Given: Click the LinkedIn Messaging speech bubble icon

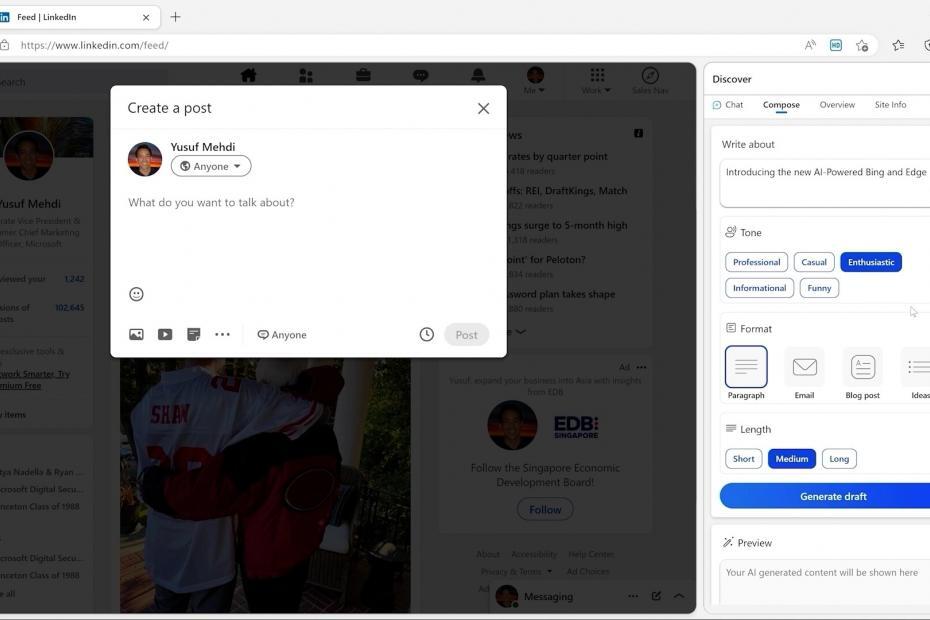Looking at the screenshot, I should (419, 75).
